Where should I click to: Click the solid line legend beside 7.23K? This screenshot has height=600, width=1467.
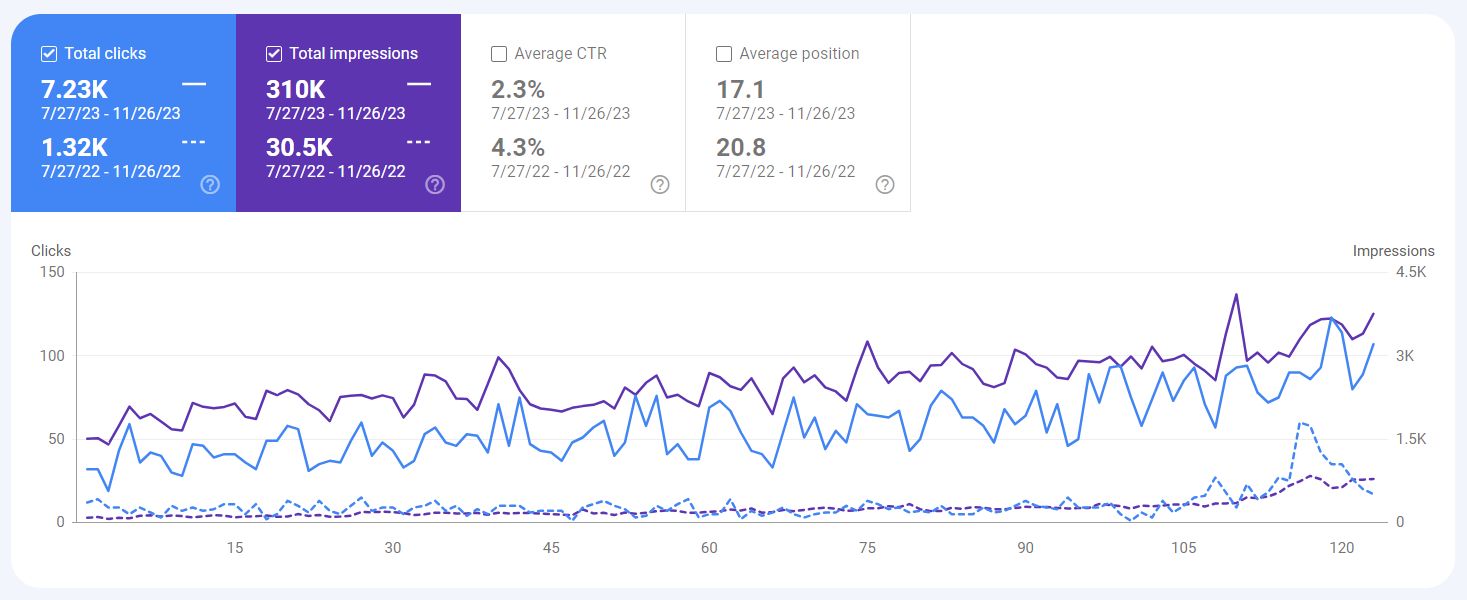194,84
